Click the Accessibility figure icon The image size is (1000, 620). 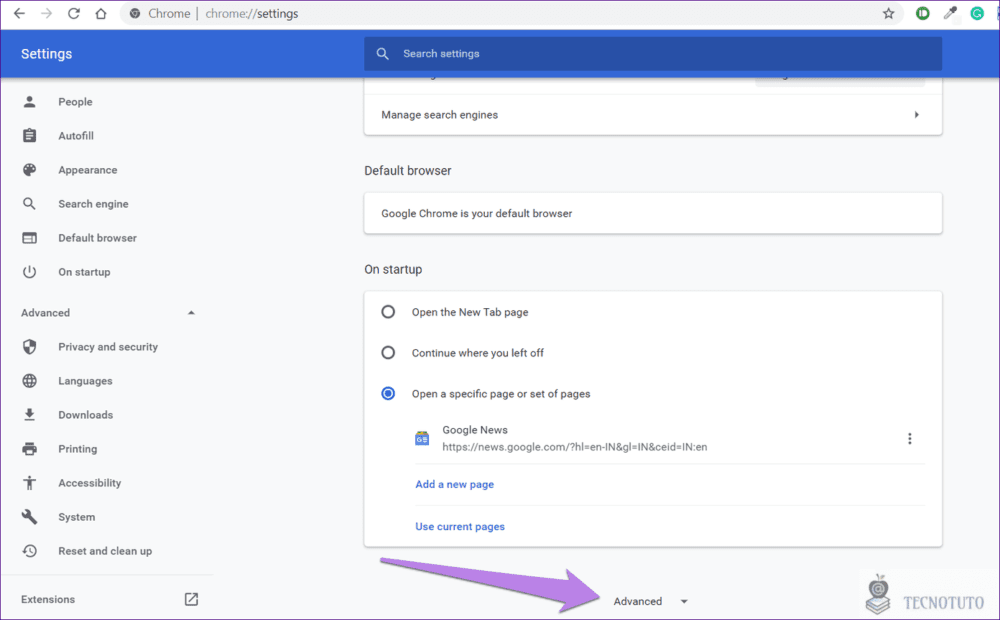(29, 483)
